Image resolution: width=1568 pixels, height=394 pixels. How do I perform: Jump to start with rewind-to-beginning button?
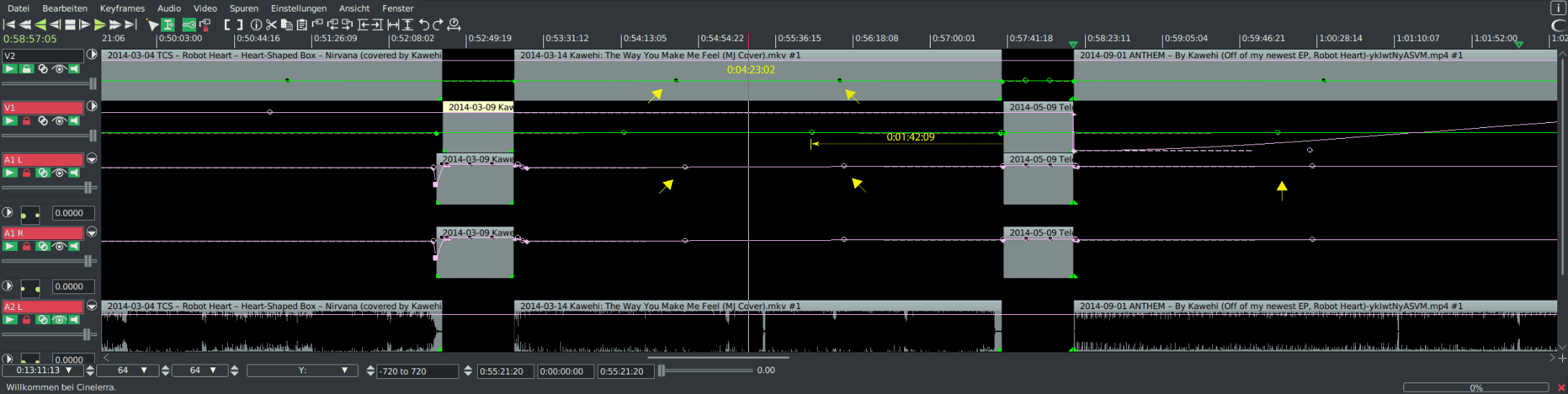tap(9, 24)
